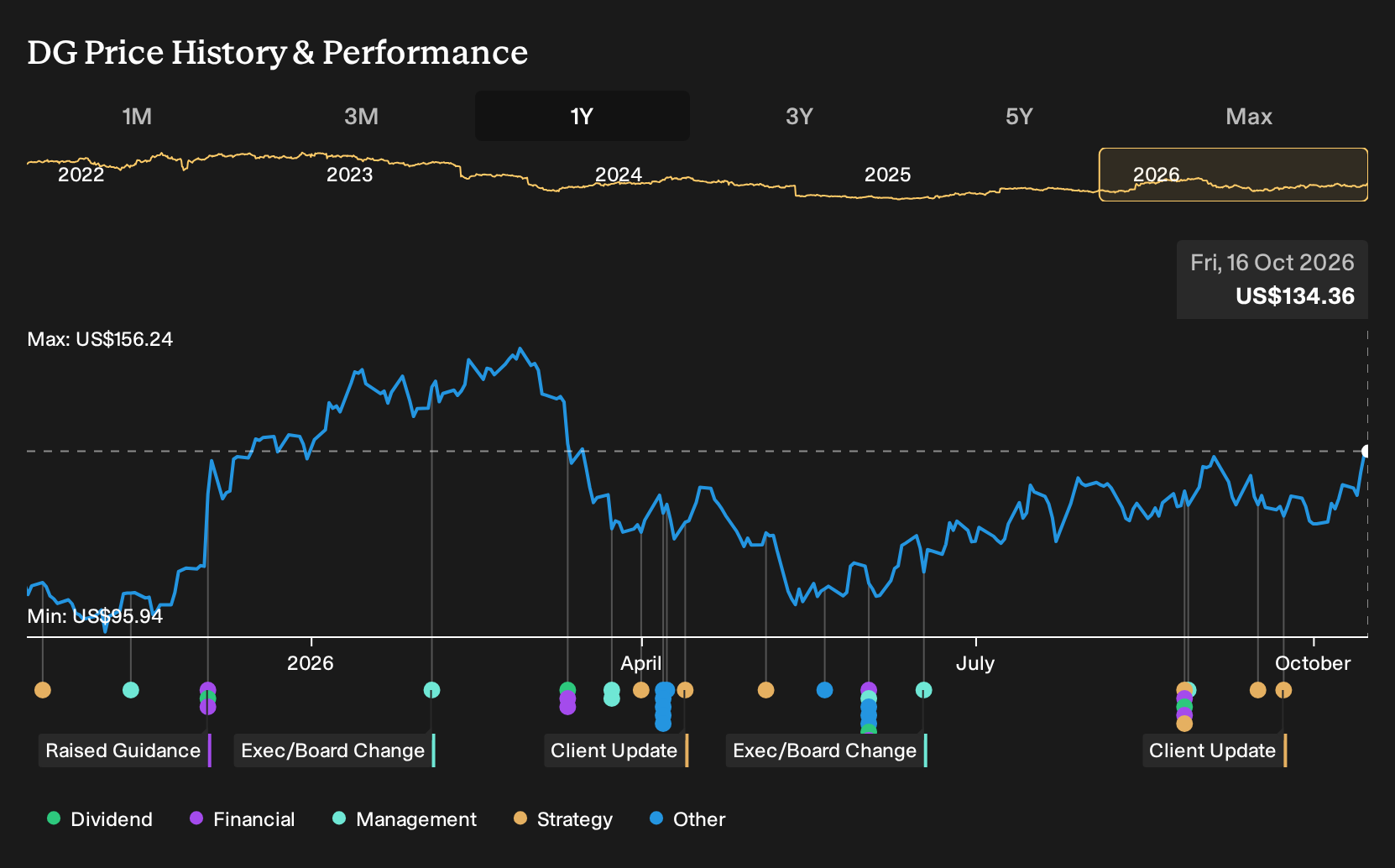
Task: Switch to the 5Y time range
Action: point(1019,116)
